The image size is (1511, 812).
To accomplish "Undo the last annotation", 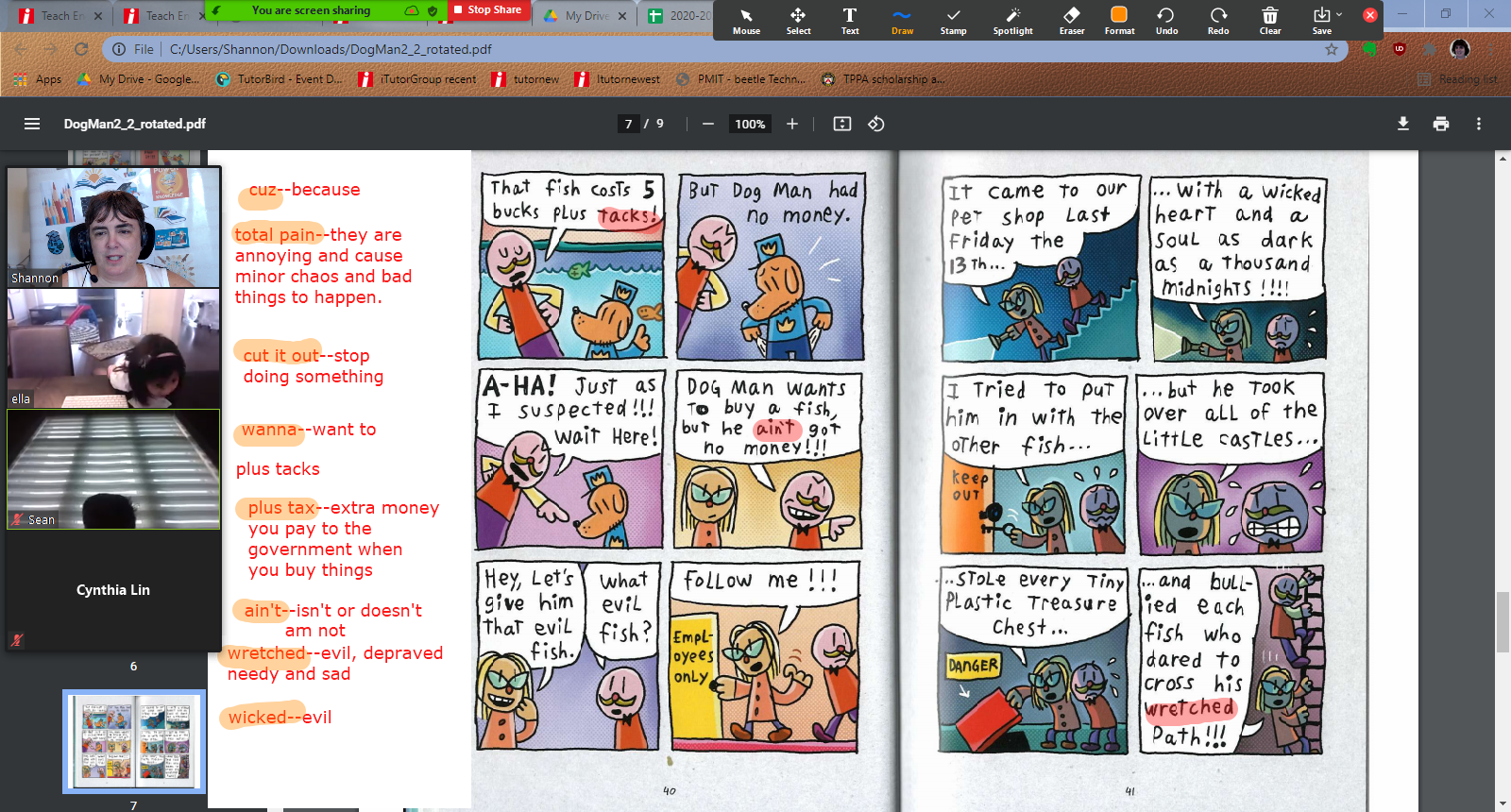I will [1166, 21].
